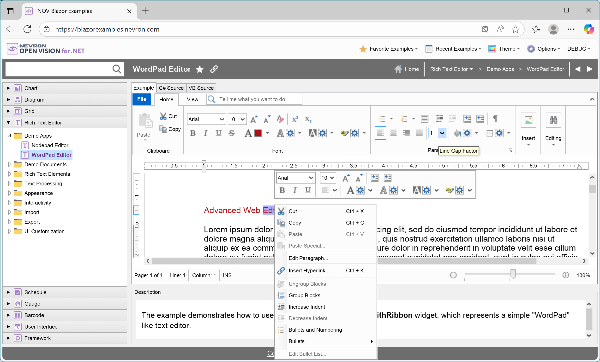Click the Editing binoculars ribbon icon
600x362 pixels.
[x=553, y=120]
